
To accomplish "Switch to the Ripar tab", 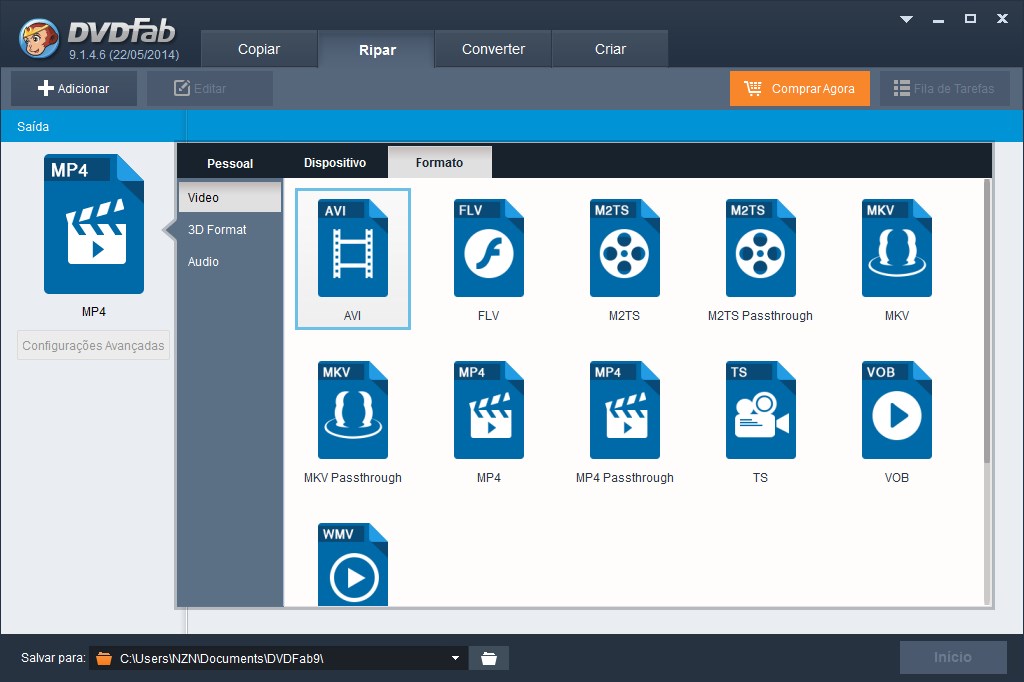I will (x=377, y=50).
